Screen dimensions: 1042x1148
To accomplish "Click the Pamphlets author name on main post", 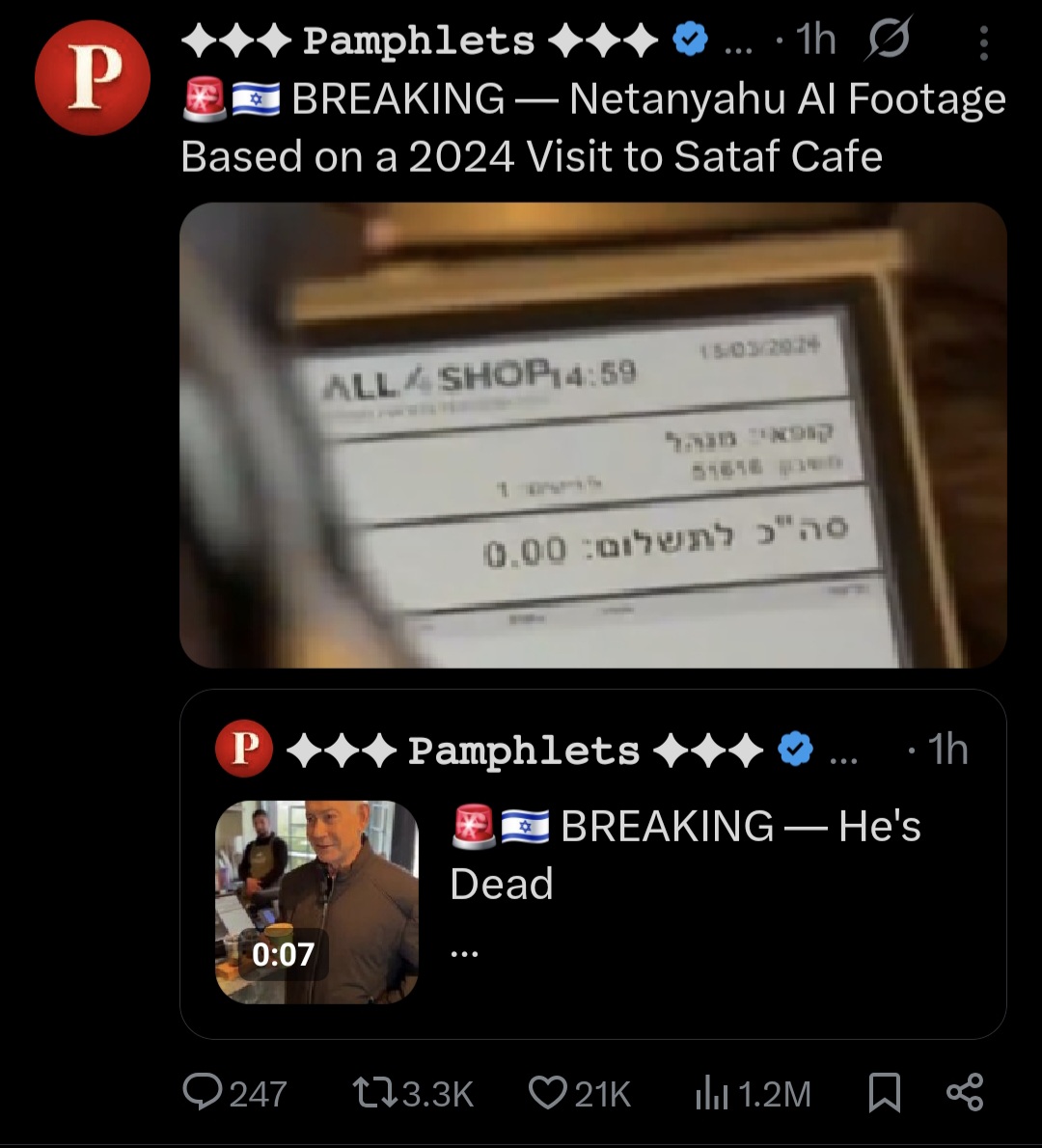I will (420, 41).
